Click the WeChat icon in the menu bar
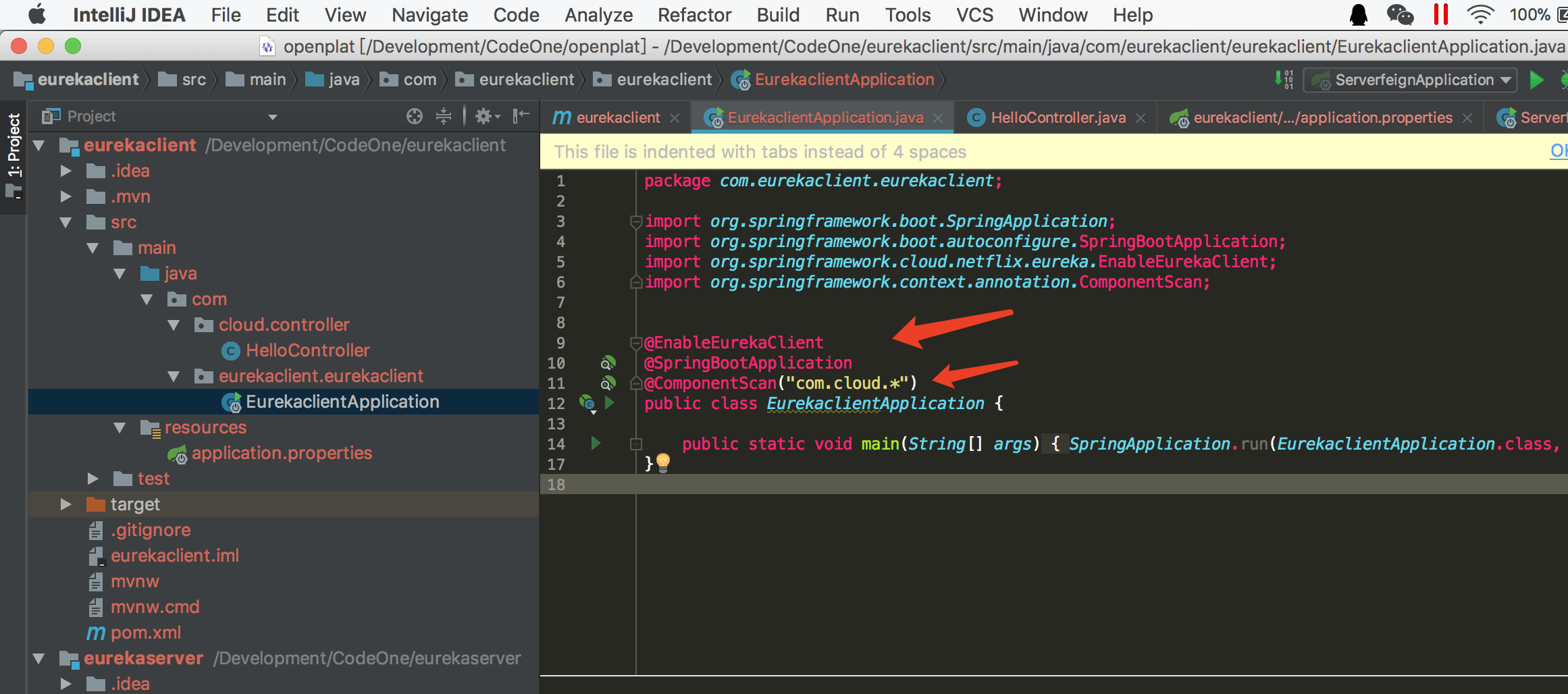Viewport: 1568px width, 694px height. tap(1400, 15)
